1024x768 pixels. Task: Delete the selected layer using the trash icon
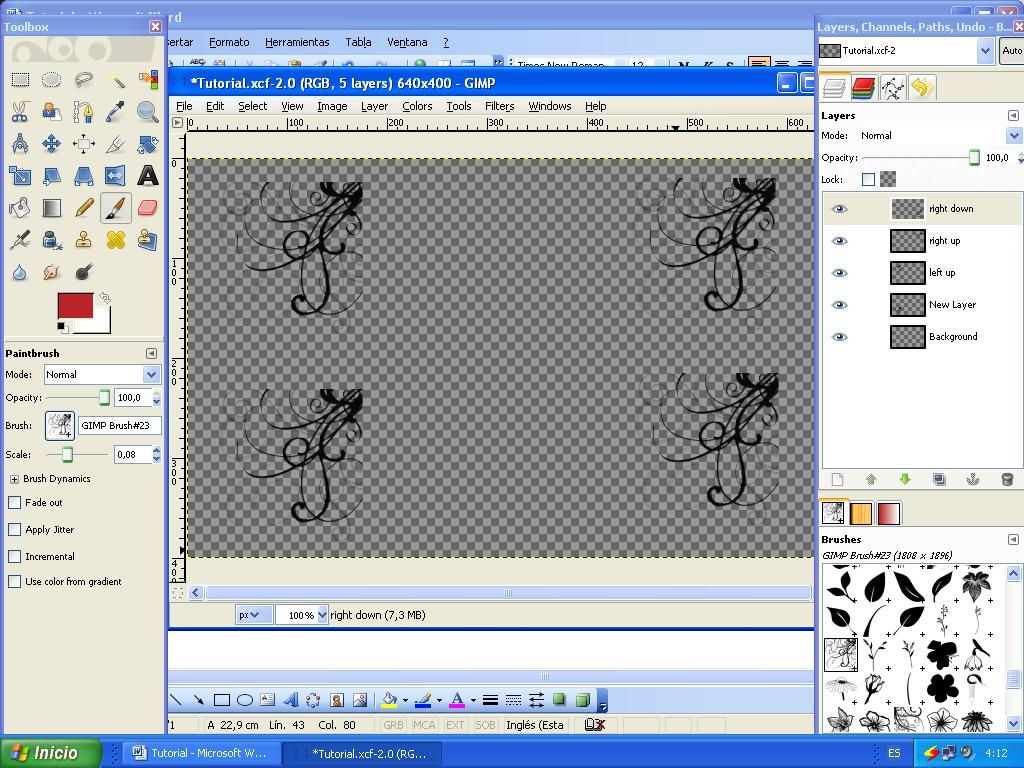pos(1007,479)
